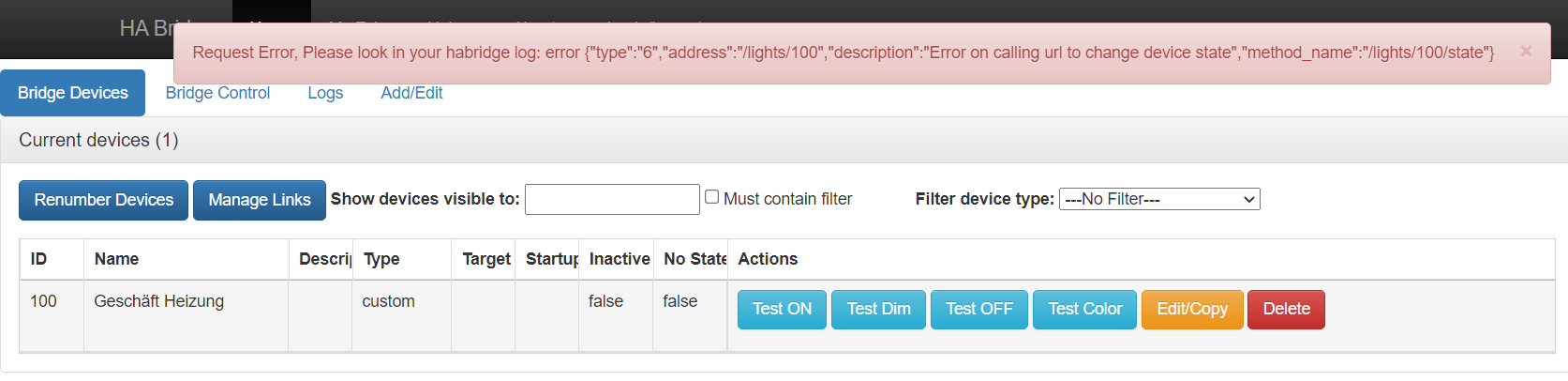Enable the Must contain filter checkbox
The width and height of the screenshot is (1568, 381).
(x=712, y=197)
